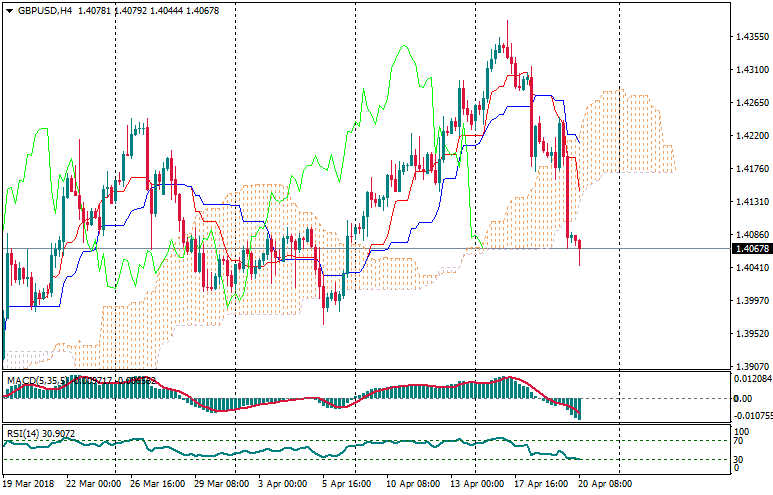Click the 1.40860 price axis label
773x495 pixels.
coord(751,235)
